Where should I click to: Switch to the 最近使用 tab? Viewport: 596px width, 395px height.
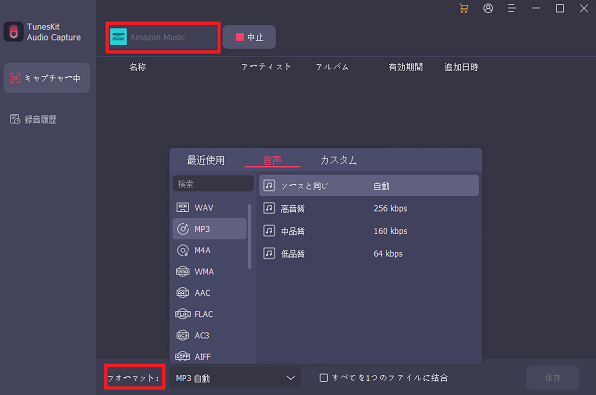coord(206,160)
